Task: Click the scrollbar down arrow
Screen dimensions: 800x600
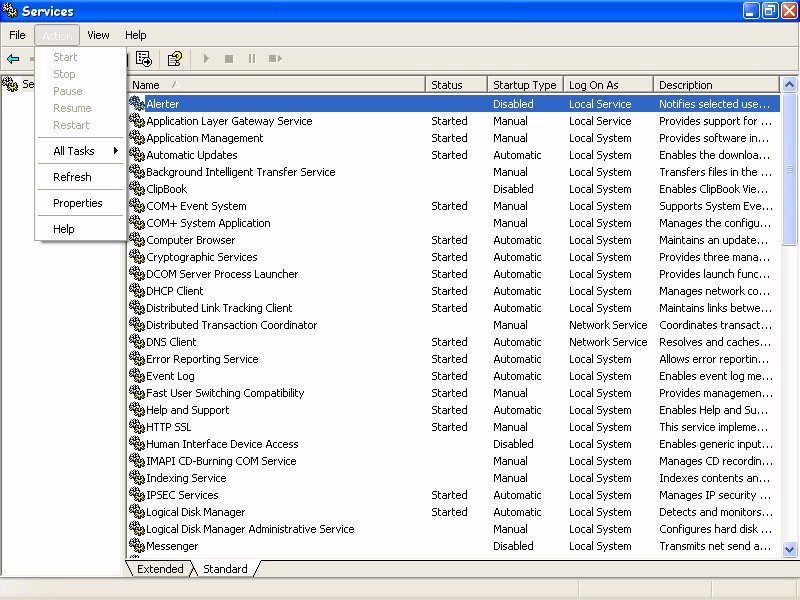Action: pos(789,549)
